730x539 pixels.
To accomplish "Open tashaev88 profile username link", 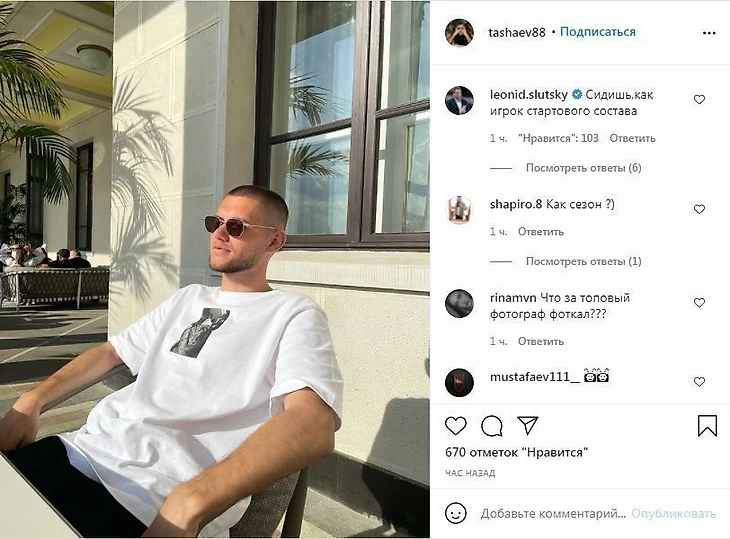I will 517,33.
